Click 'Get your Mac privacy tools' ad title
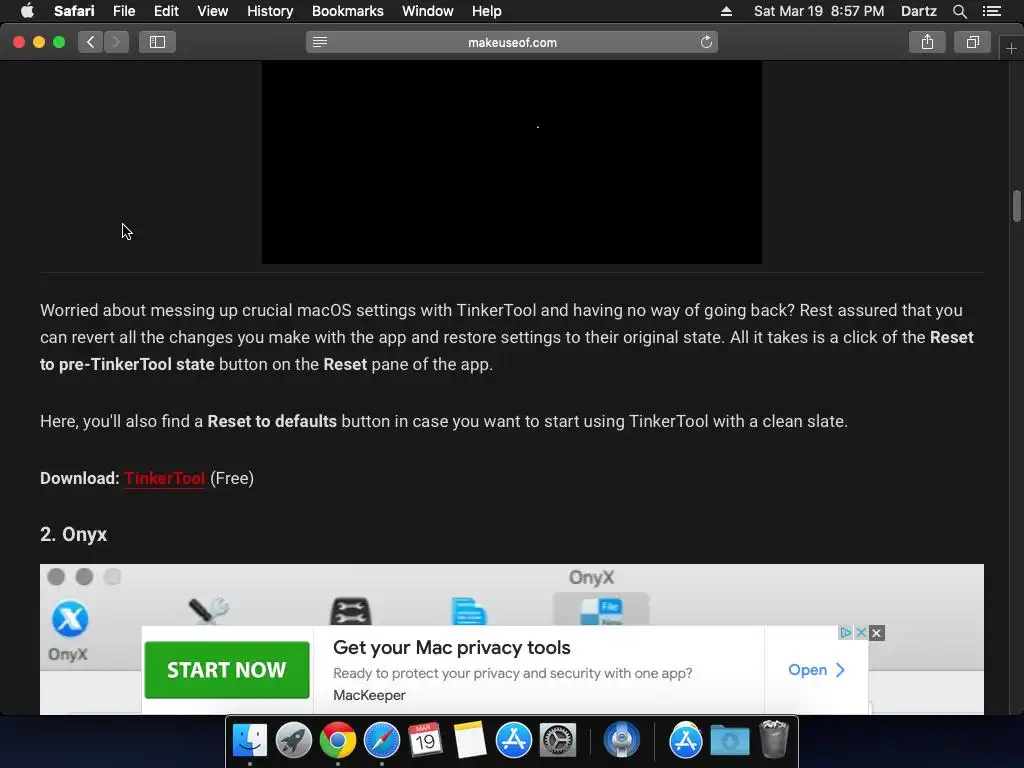The height and width of the screenshot is (768, 1024). [451, 647]
